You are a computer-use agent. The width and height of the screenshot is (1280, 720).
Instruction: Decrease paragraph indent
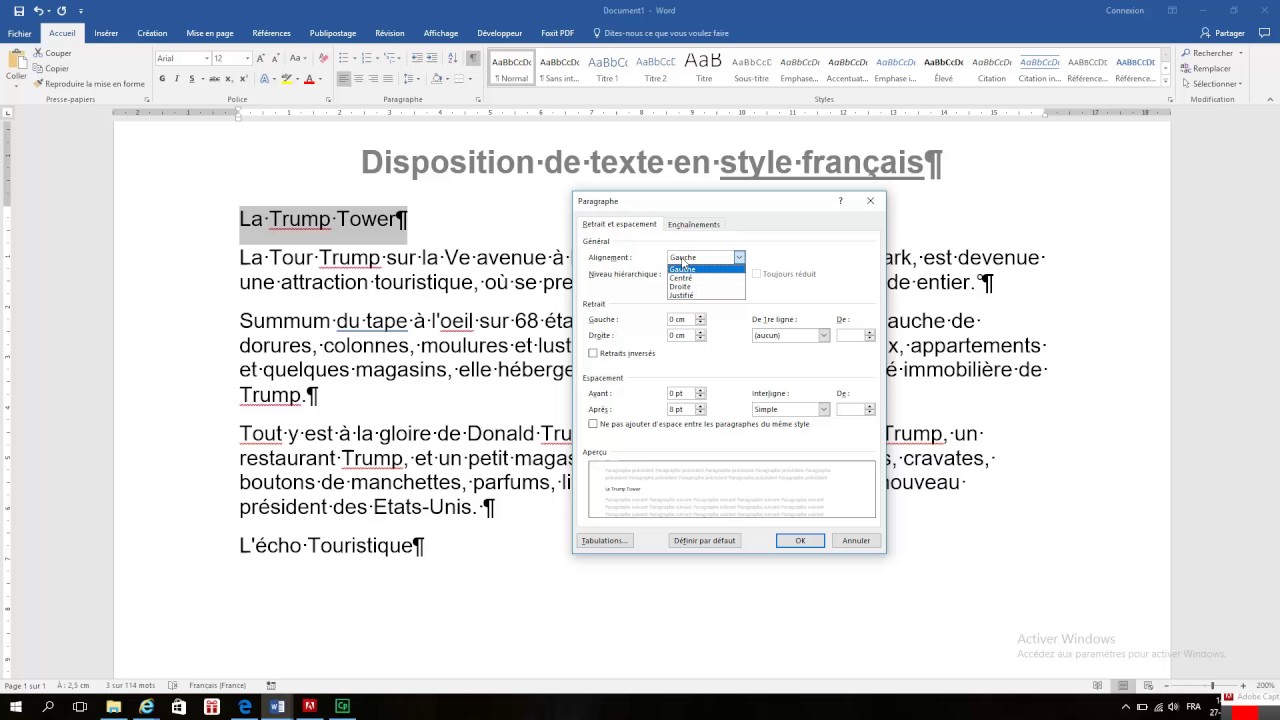point(417,58)
